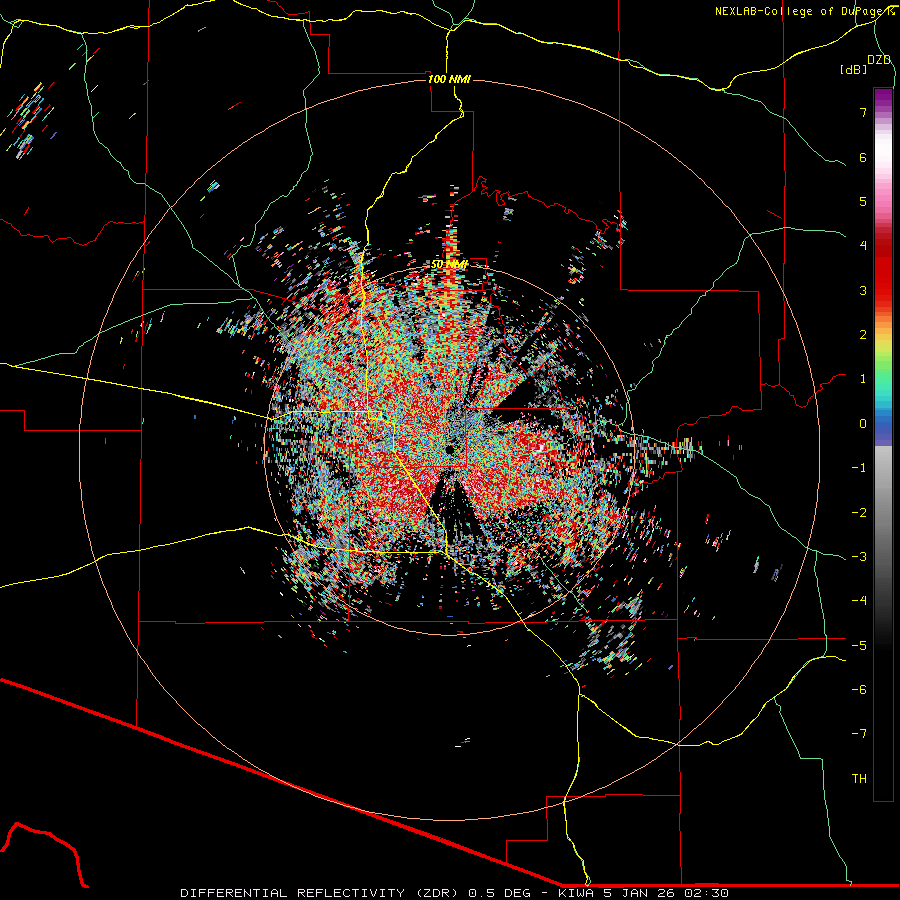Click the 0 dB value on color scale
This screenshot has height=900, width=900.
tap(863, 424)
